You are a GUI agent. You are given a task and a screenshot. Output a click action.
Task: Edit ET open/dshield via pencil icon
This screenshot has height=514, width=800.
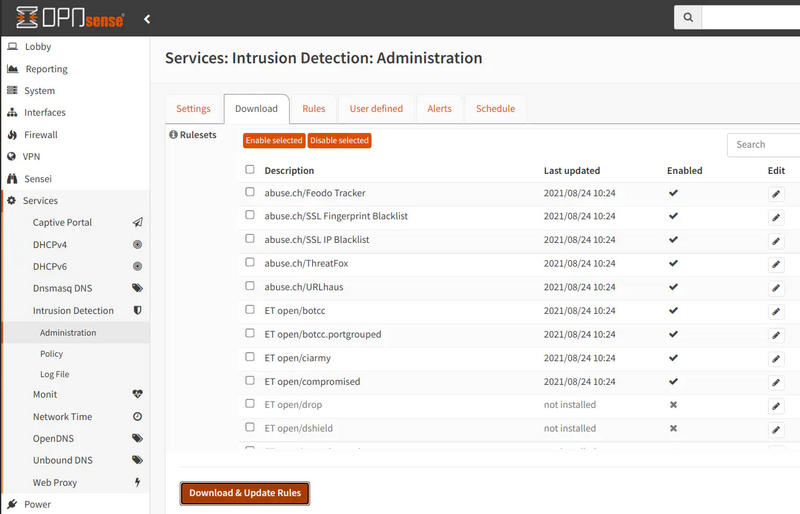pyautogui.click(x=776, y=429)
